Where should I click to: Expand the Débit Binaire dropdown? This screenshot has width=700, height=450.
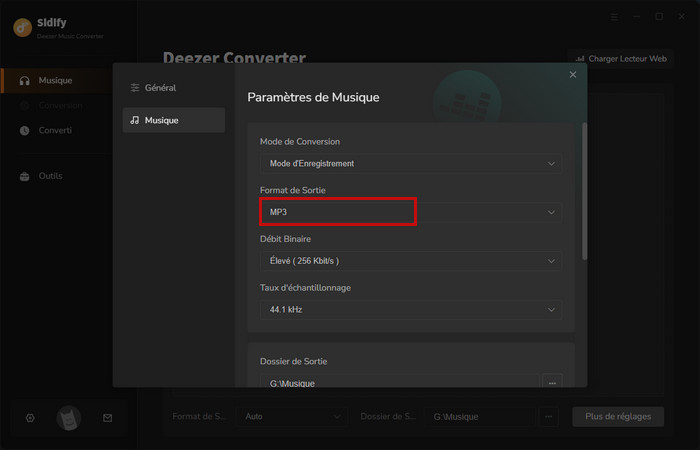point(410,261)
